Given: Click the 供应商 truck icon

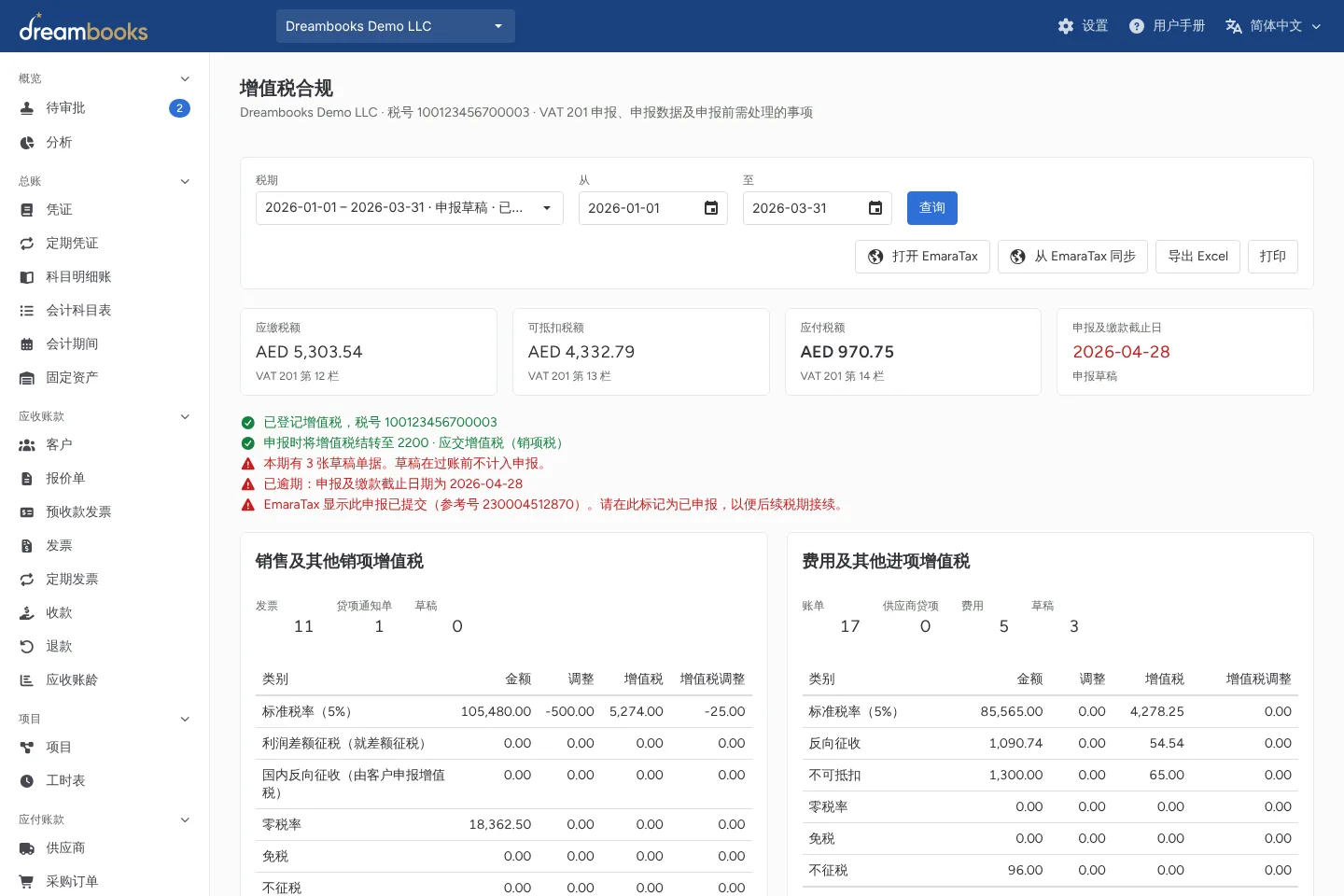Looking at the screenshot, I should [27, 848].
